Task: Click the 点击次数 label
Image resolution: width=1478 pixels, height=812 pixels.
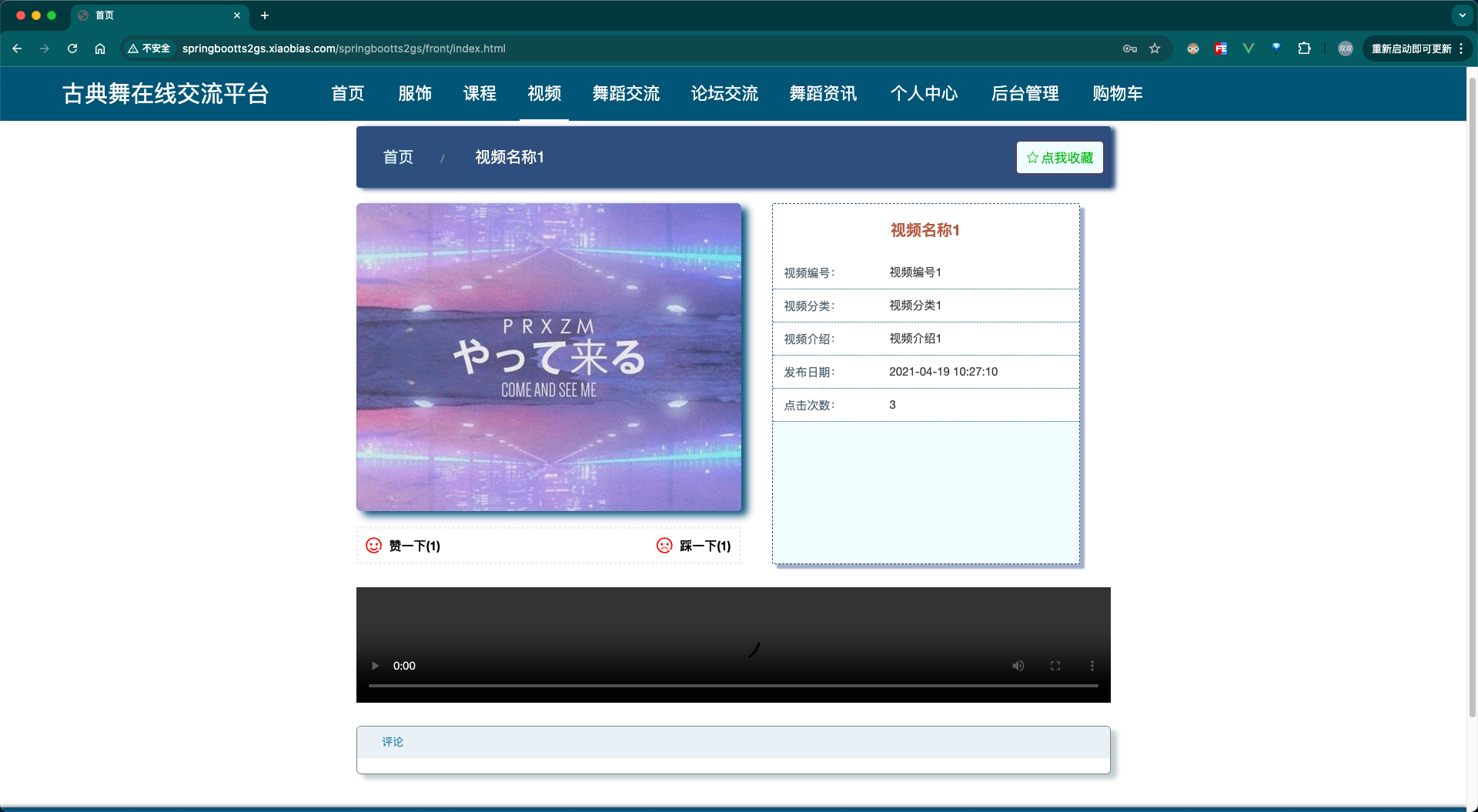Action: point(809,406)
